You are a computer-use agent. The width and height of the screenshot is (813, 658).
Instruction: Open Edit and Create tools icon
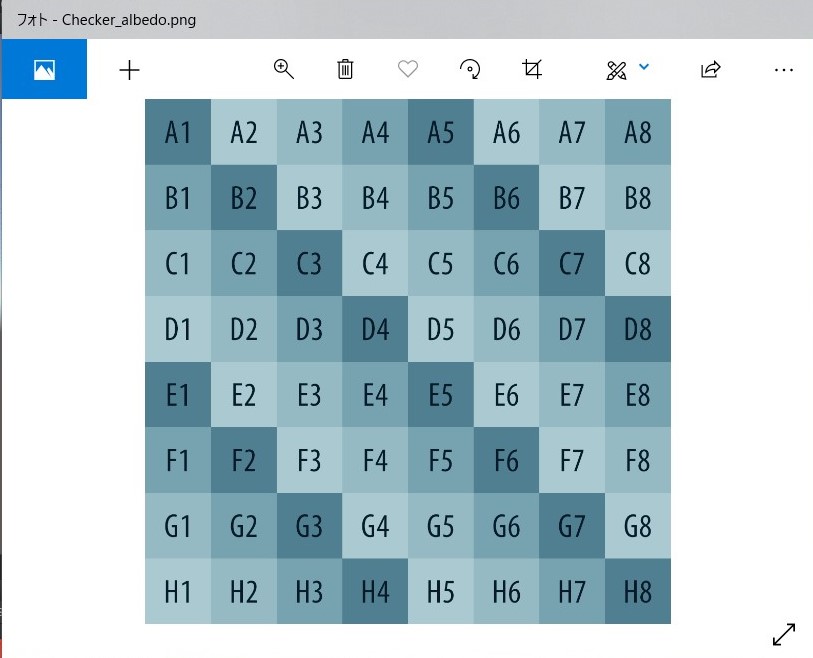point(616,70)
